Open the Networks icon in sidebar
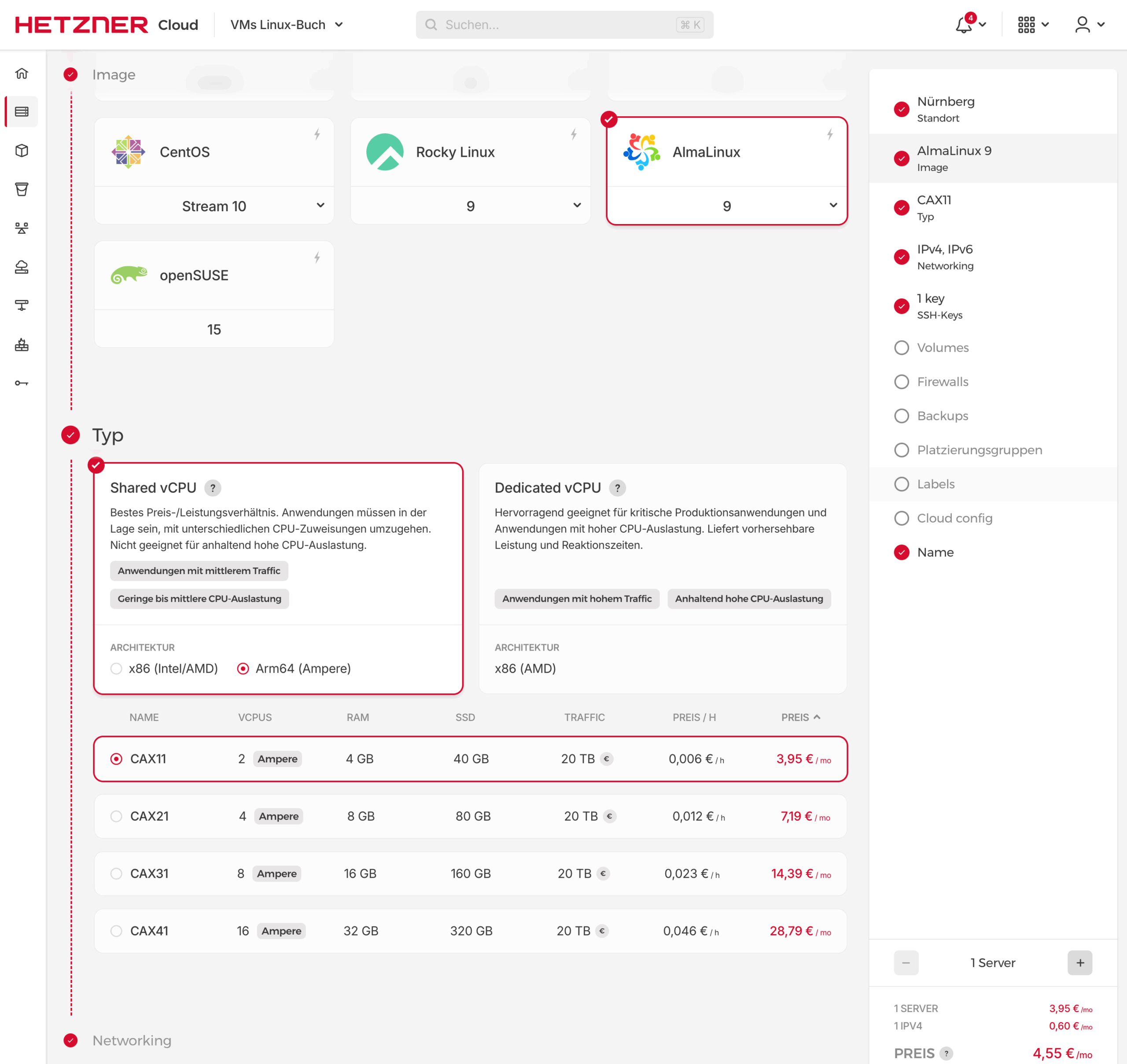 point(22,306)
